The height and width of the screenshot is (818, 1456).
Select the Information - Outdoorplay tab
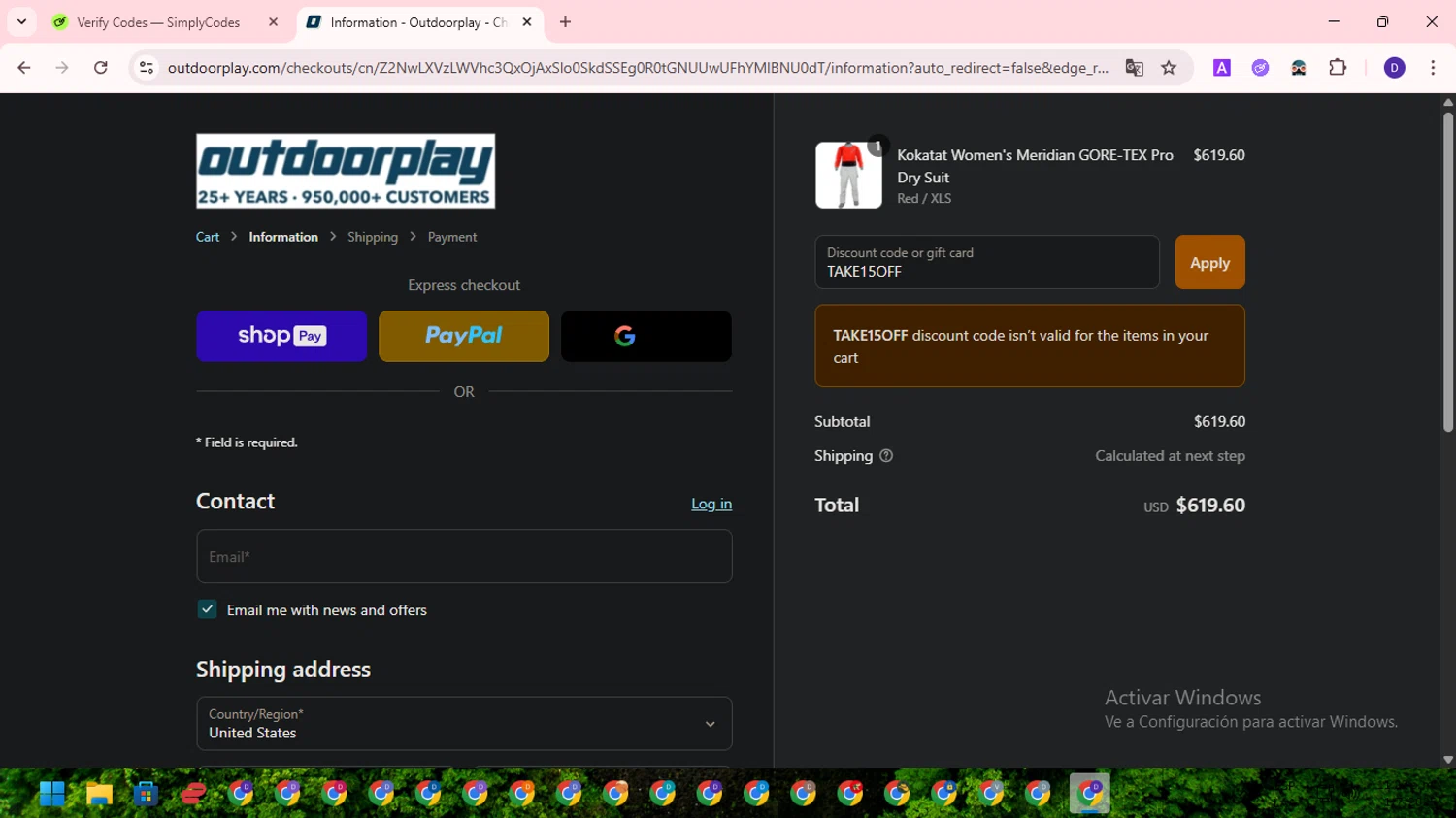pyautogui.click(x=419, y=22)
